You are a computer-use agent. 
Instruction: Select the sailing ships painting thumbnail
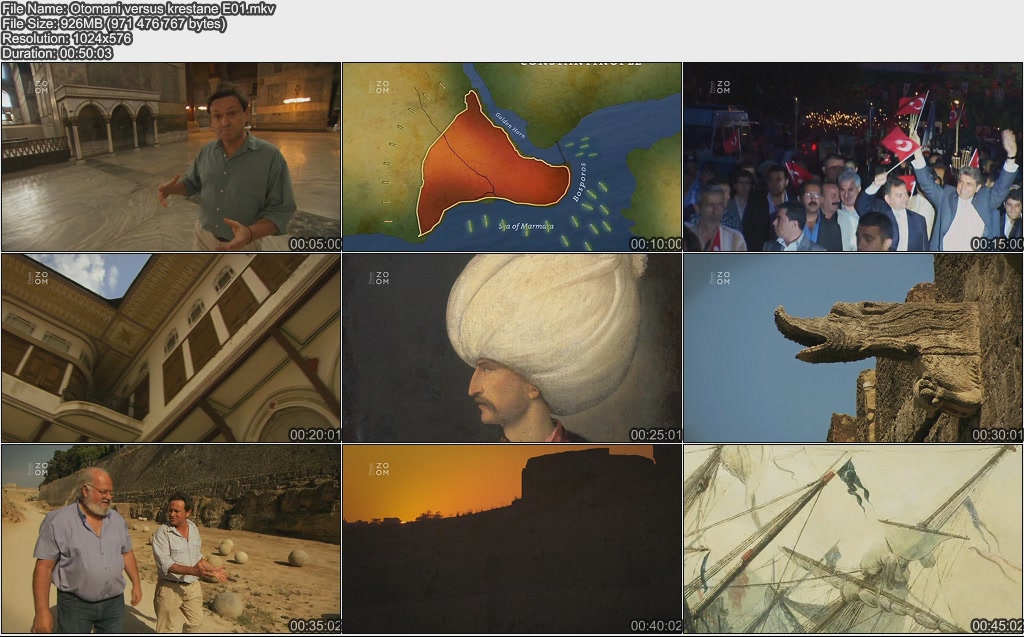pyautogui.click(x=852, y=538)
